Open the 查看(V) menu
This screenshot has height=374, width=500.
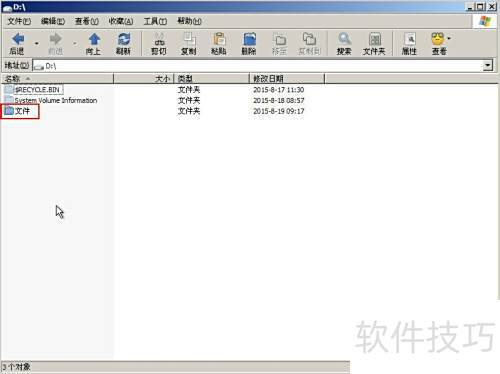click(87, 21)
